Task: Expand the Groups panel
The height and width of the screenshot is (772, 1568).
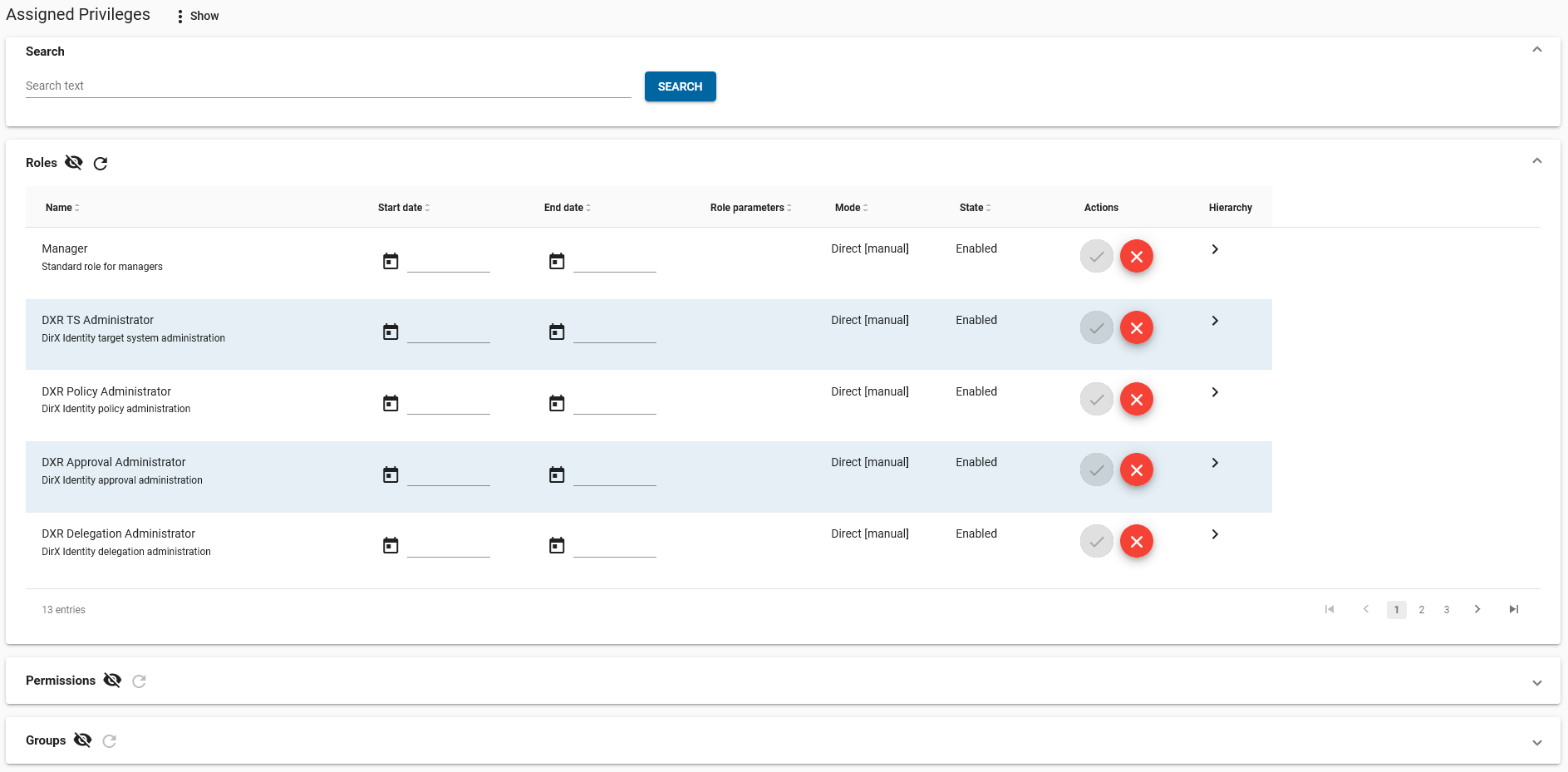Action: tap(1536, 742)
